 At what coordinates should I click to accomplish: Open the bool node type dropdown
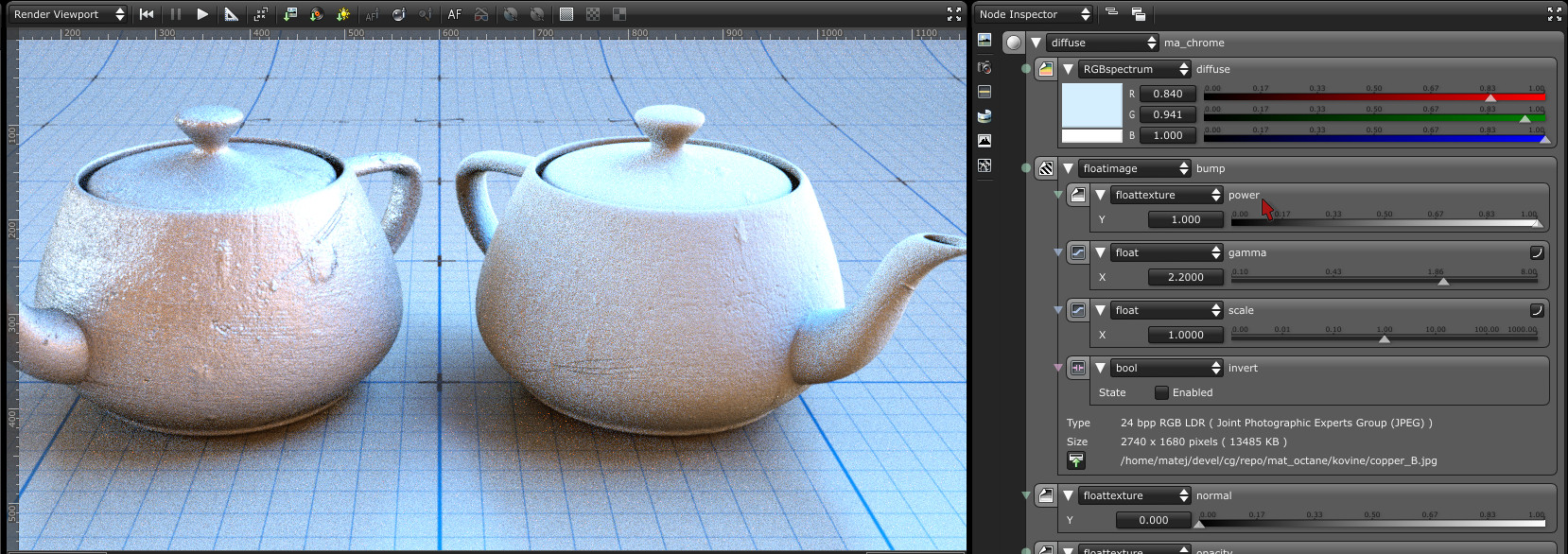(1167, 368)
